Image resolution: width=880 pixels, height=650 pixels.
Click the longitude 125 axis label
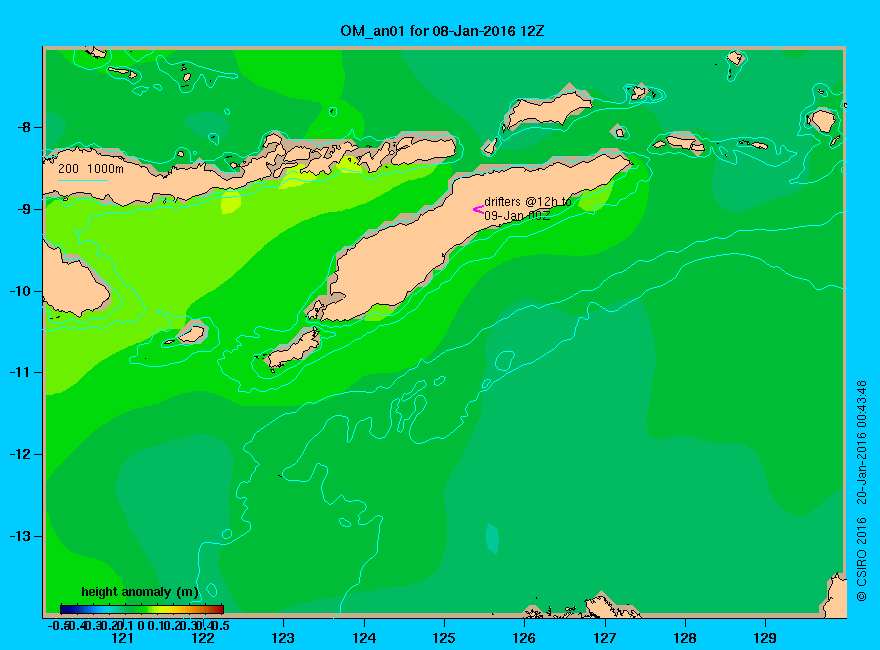(x=444, y=638)
